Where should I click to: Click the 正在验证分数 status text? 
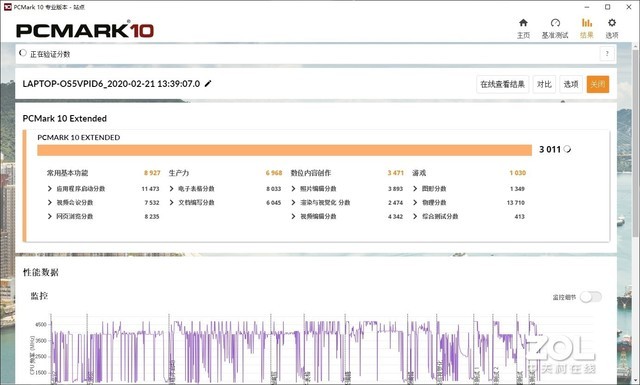coord(50,54)
